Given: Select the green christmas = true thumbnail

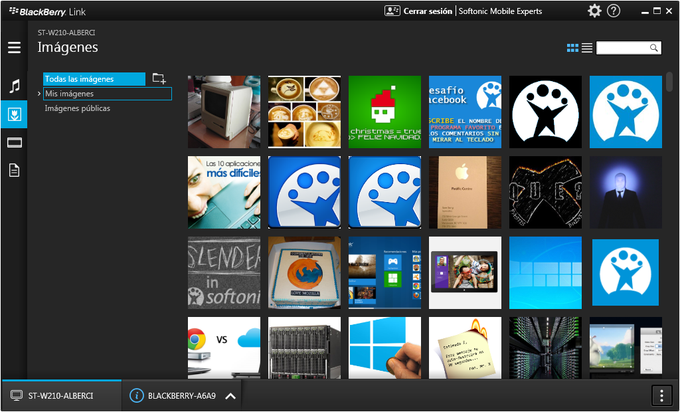Looking at the screenshot, I should click(385, 112).
